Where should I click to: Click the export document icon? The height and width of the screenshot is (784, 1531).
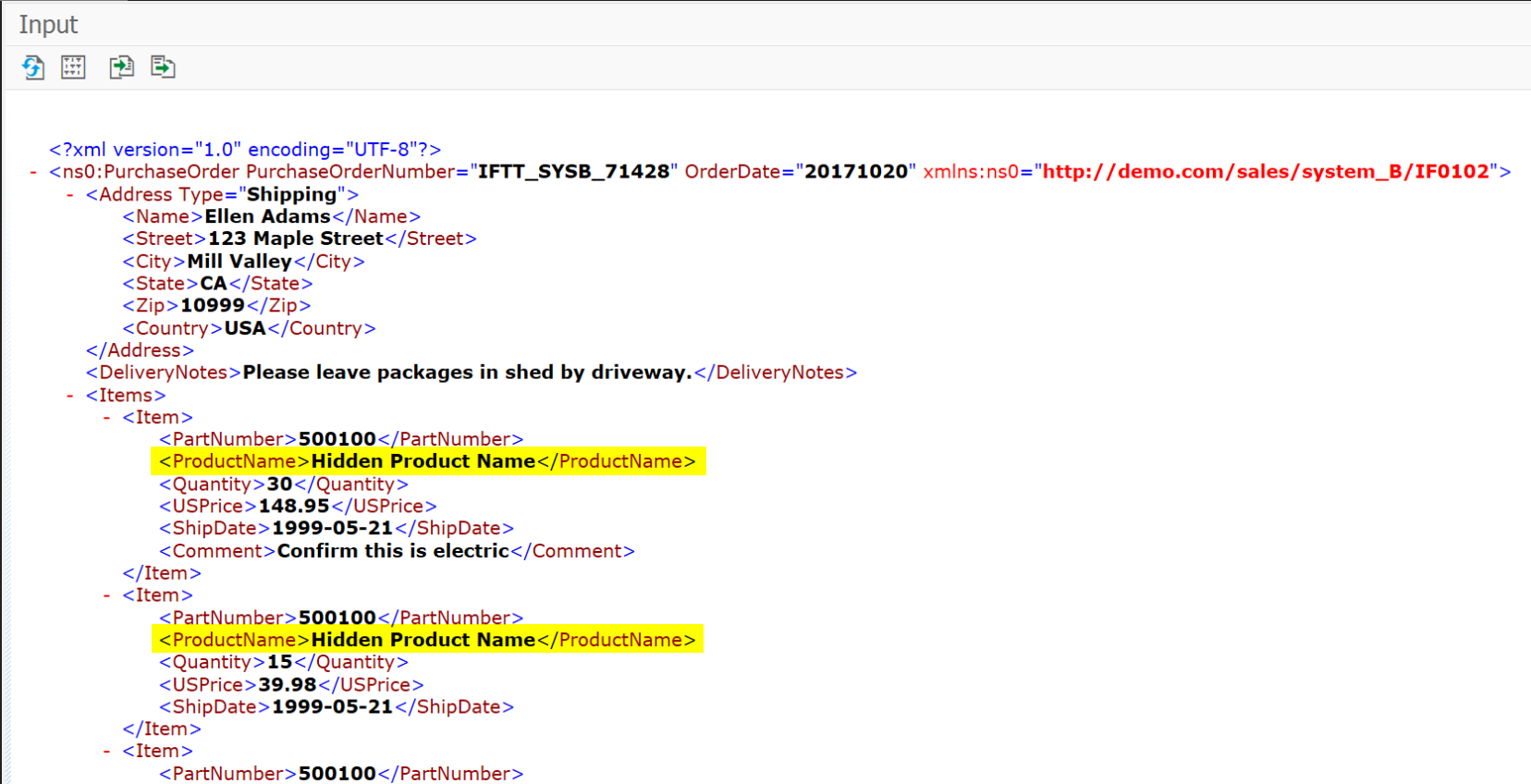point(163,67)
